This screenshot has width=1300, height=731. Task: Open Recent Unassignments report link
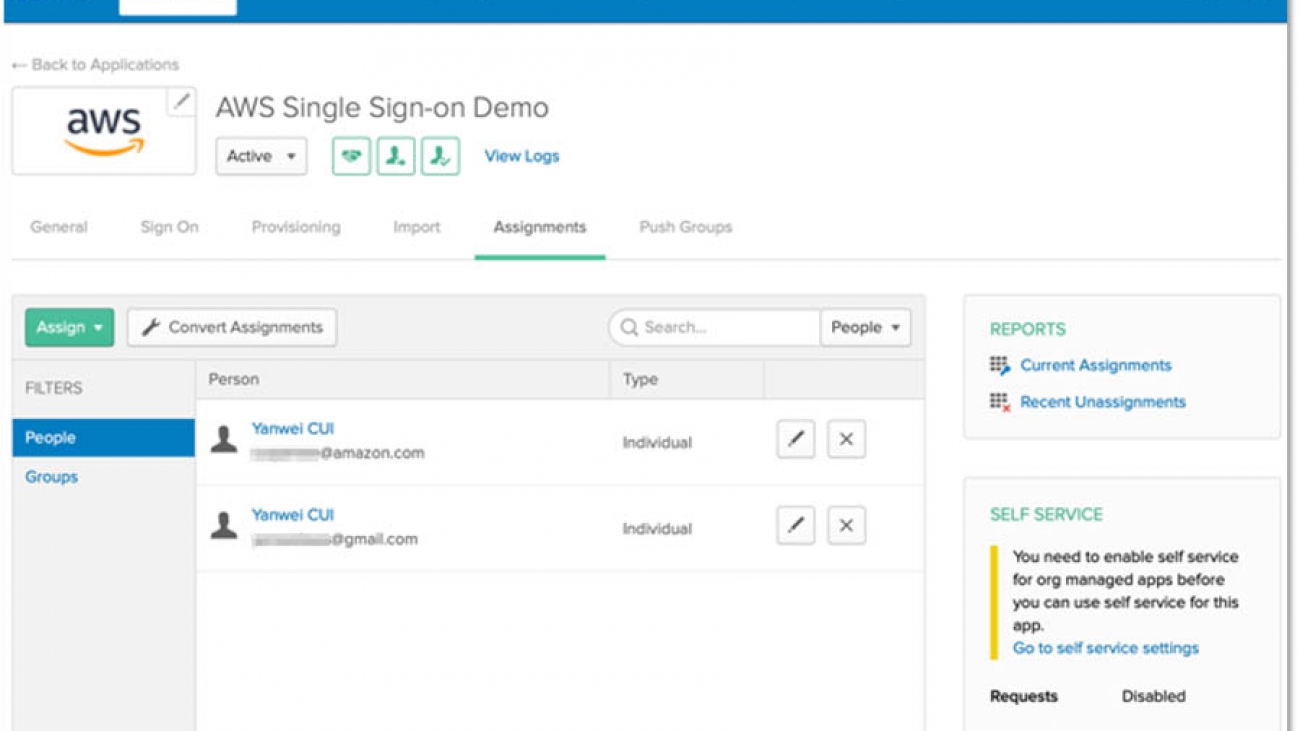point(1103,402)
